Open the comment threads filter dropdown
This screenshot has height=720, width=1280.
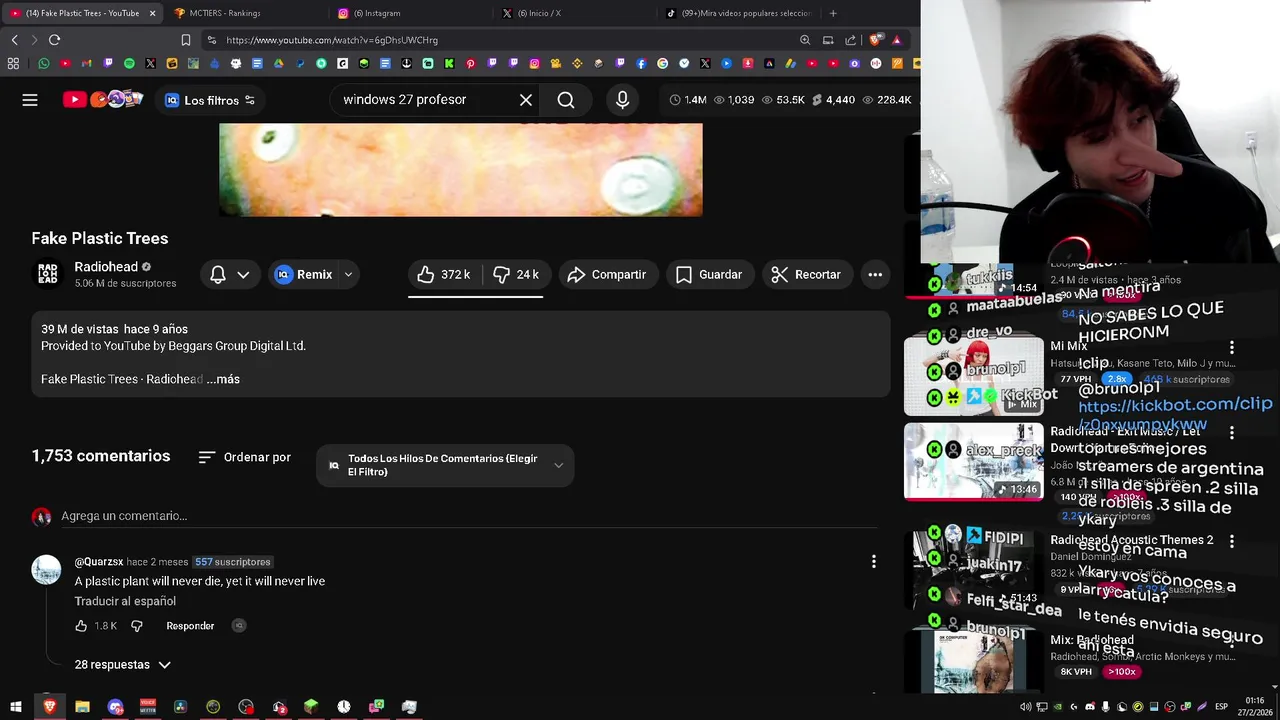(445, 465)
